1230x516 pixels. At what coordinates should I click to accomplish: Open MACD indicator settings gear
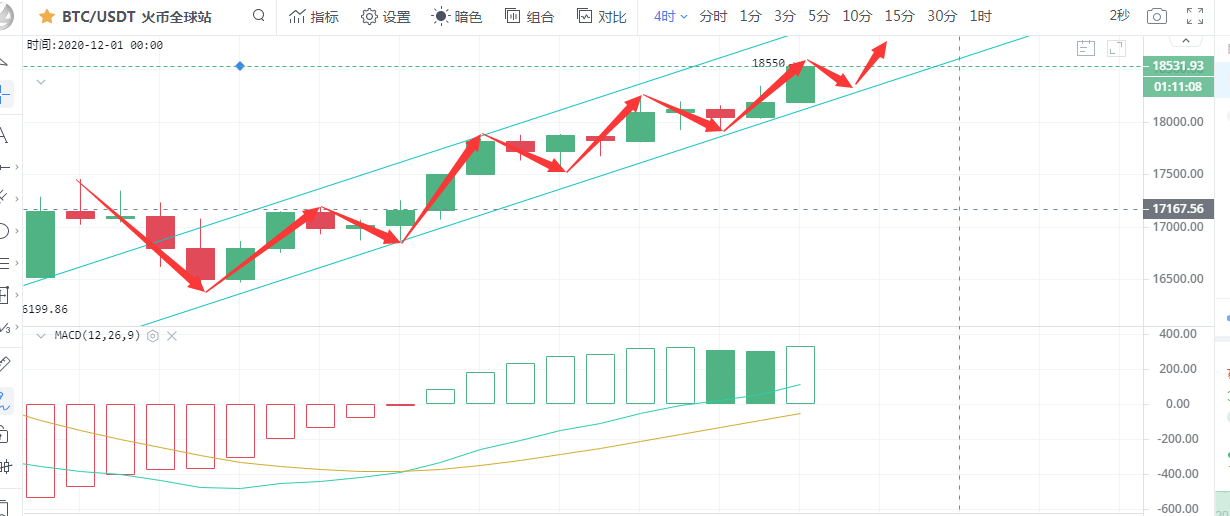153,336
